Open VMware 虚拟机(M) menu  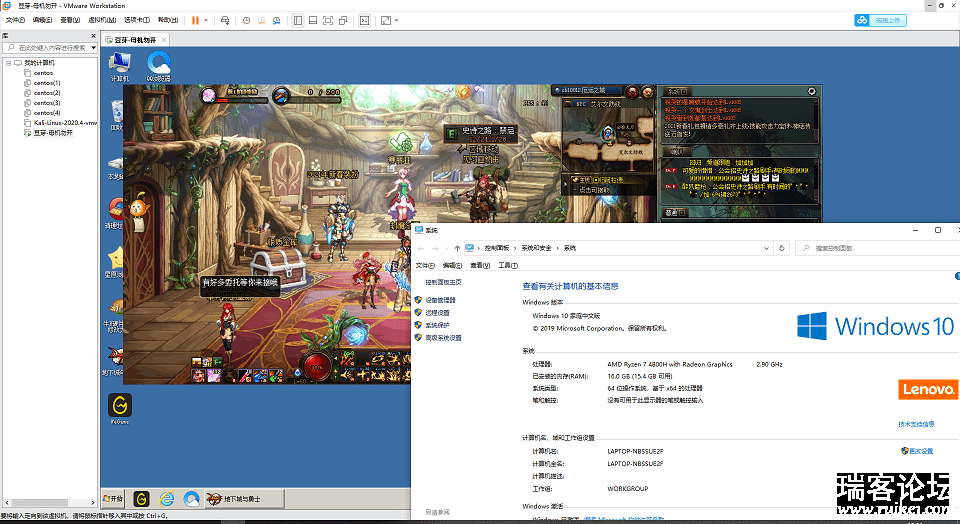coord(102,20)
